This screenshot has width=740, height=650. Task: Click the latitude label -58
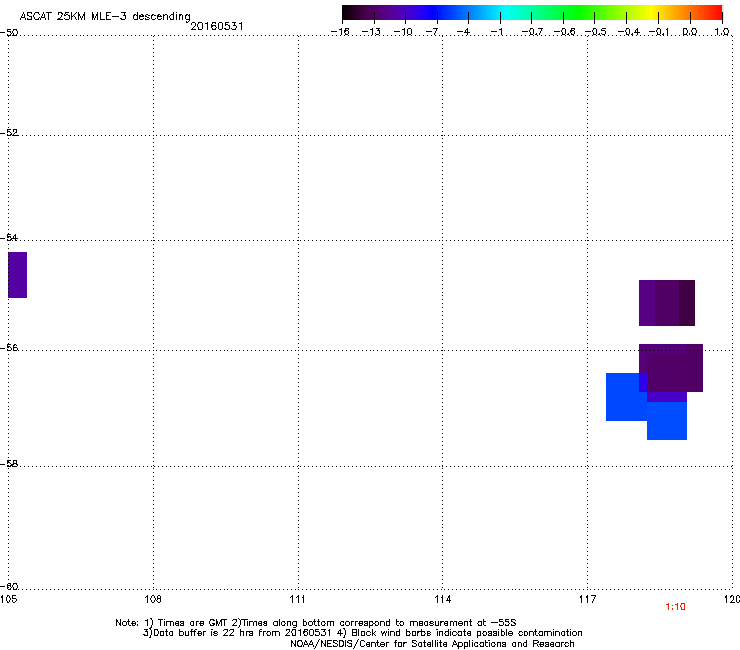9,464
